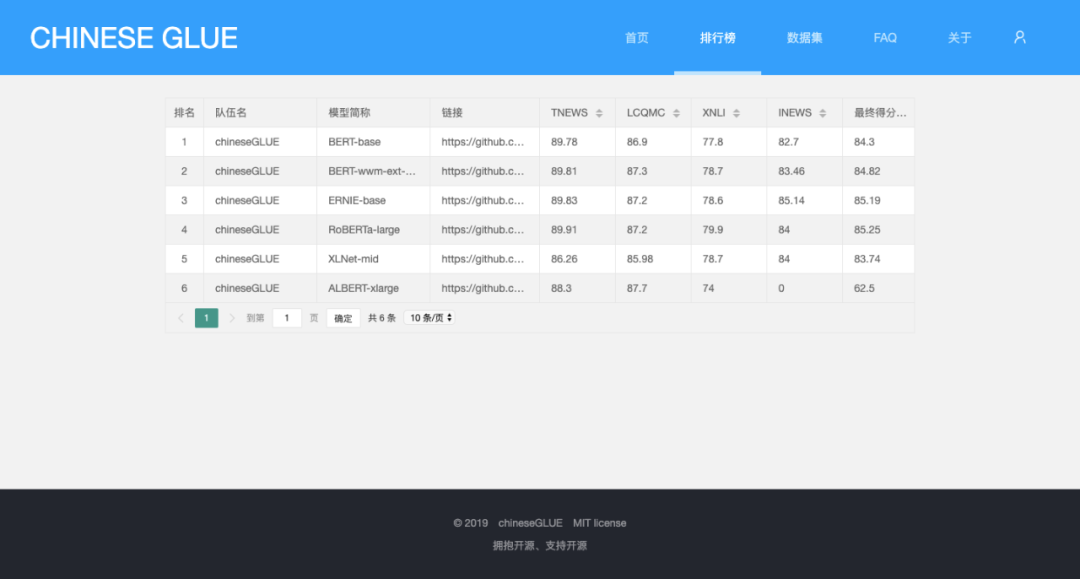Sort by XNLI column arrows

736,113
